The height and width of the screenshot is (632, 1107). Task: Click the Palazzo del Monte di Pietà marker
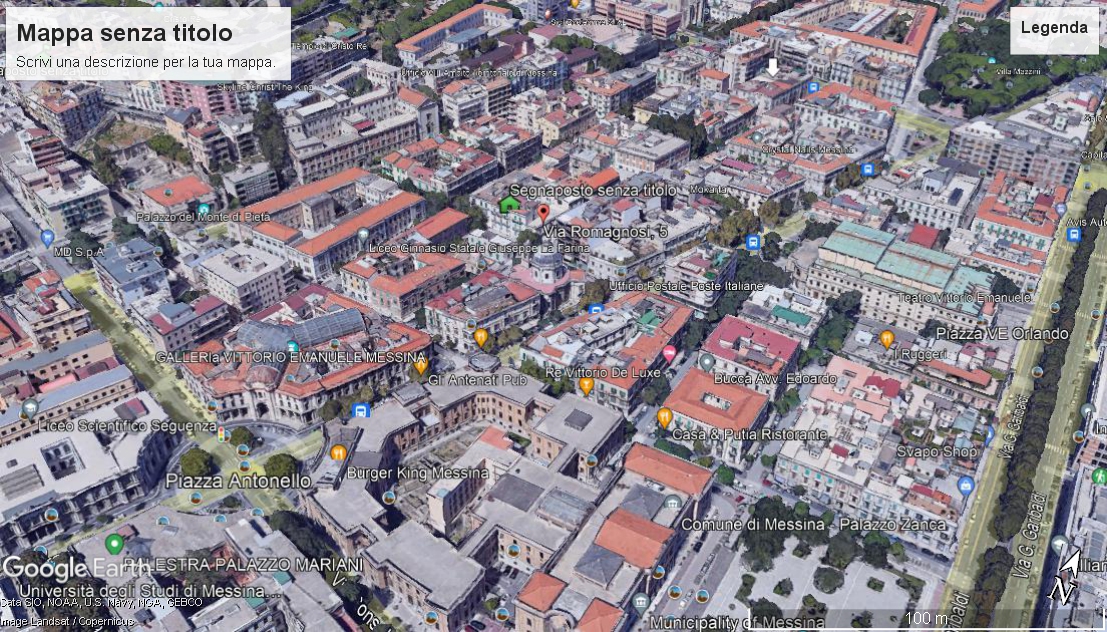[x=203, y=209]
